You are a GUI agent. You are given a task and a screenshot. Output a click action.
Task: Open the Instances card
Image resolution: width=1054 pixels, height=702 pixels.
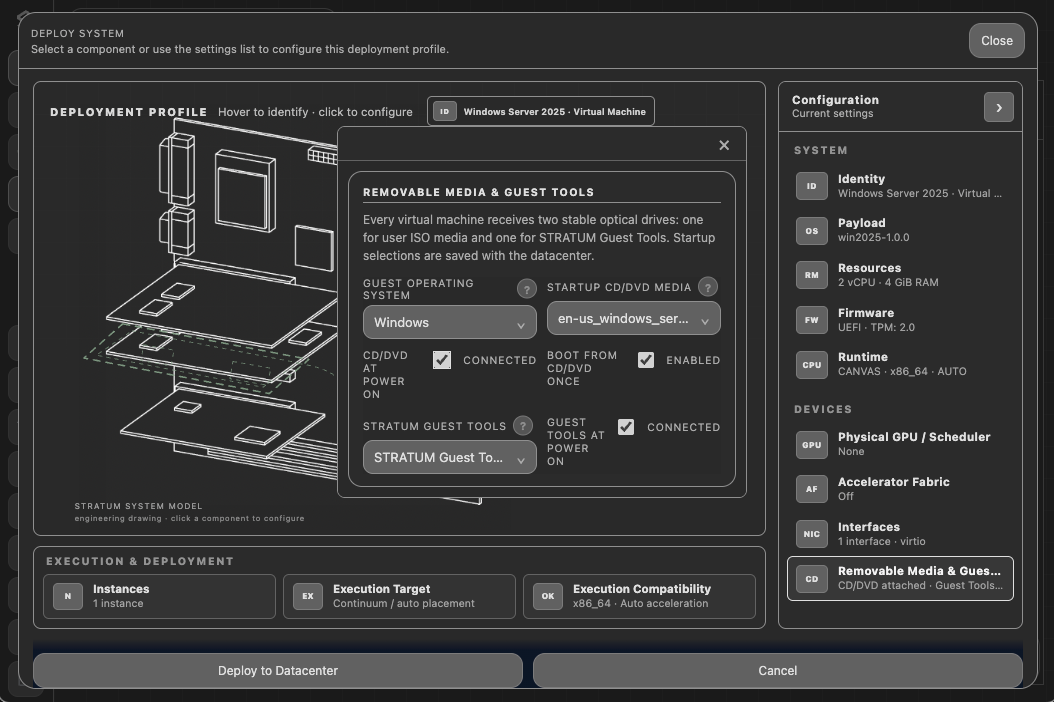click(159, 596)
